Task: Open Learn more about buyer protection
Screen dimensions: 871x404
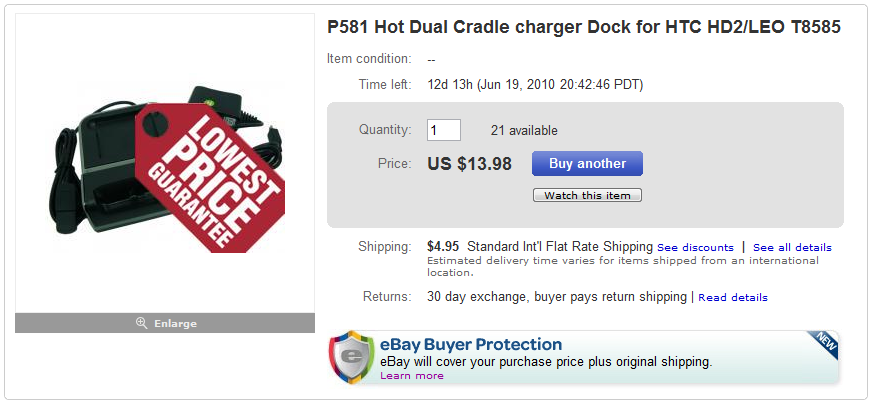Action: tap(411, 376)
